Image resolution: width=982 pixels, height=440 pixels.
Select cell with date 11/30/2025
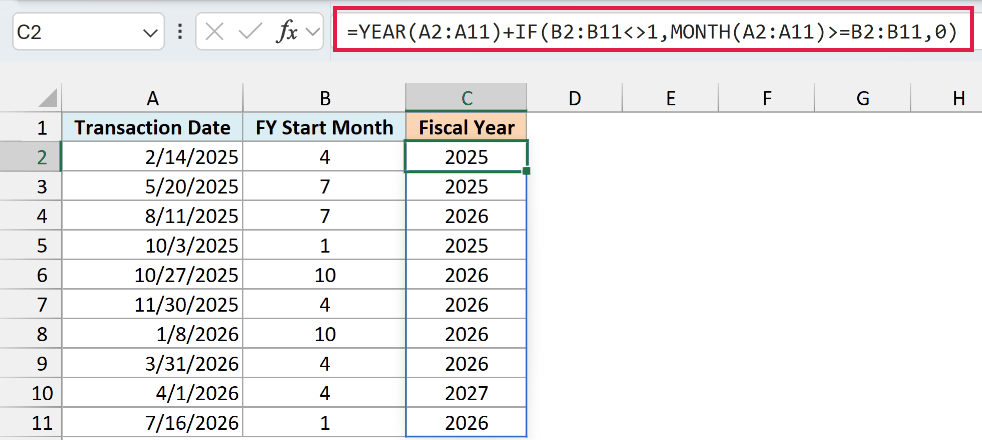(x=152, y=305)
